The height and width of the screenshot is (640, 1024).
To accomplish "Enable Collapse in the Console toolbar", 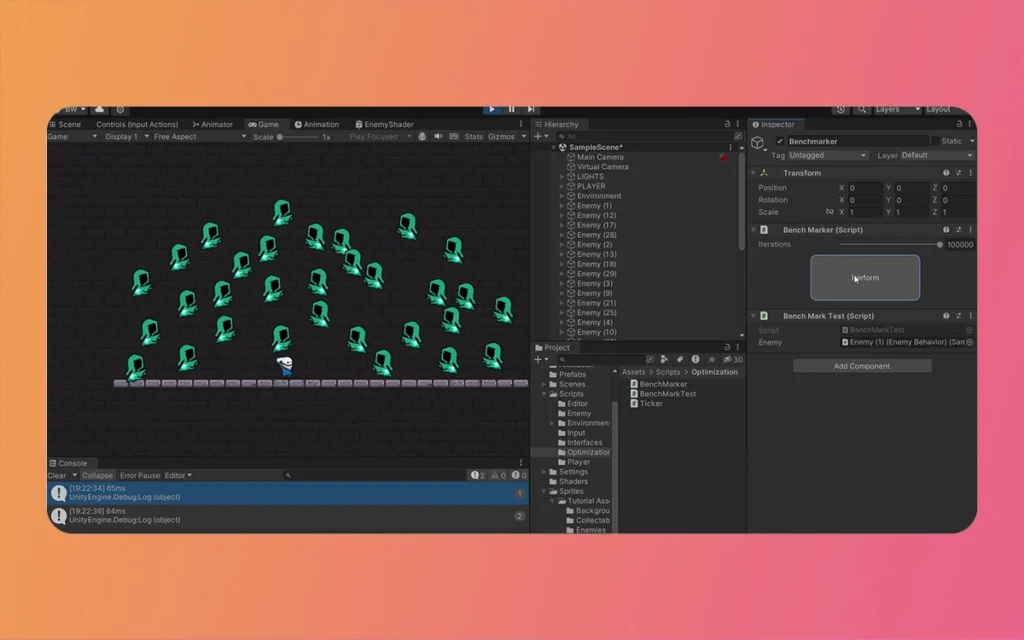I will pyautogui.click(x=98, y=475).
